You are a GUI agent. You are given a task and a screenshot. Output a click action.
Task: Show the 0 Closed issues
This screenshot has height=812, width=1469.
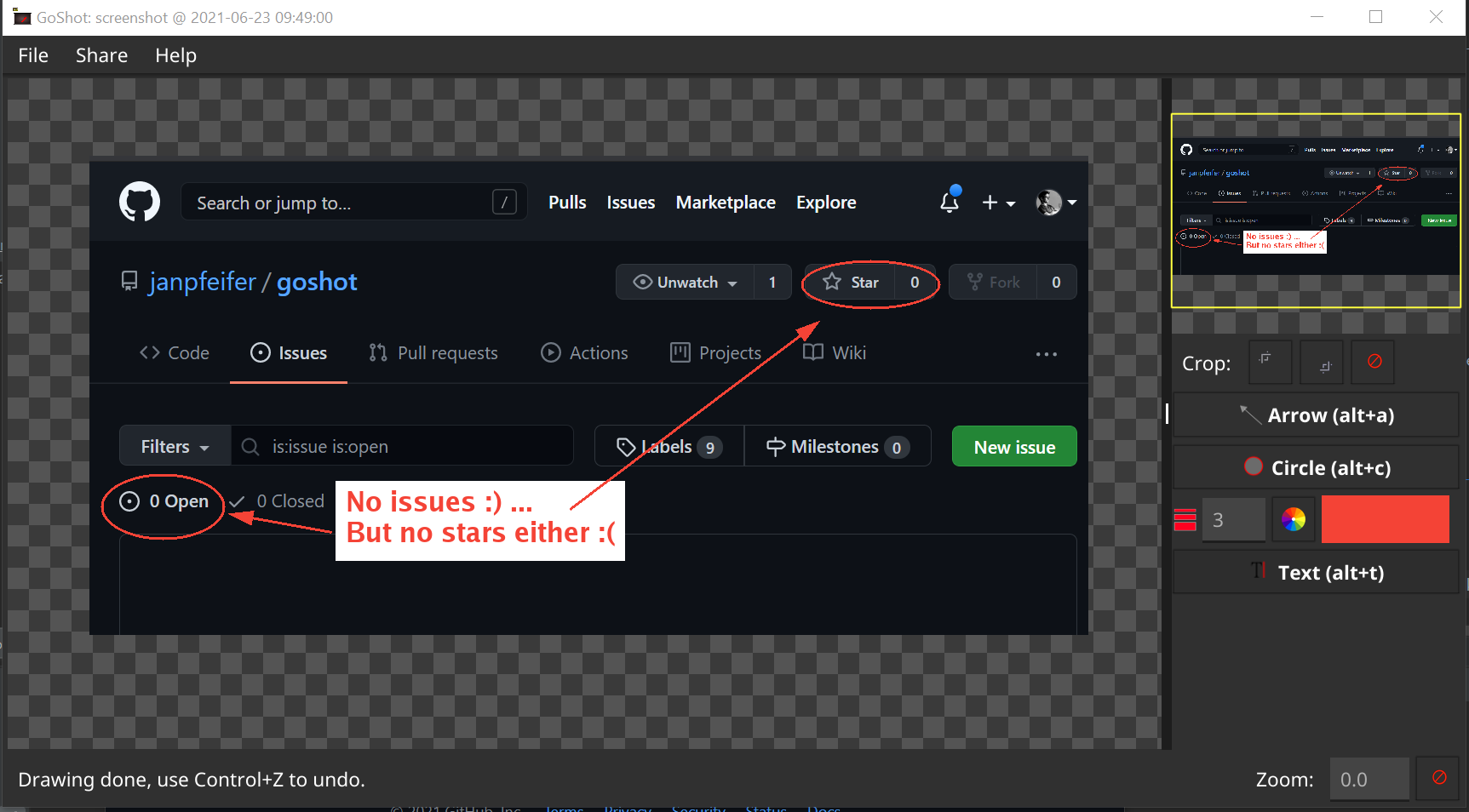point(278,501)
